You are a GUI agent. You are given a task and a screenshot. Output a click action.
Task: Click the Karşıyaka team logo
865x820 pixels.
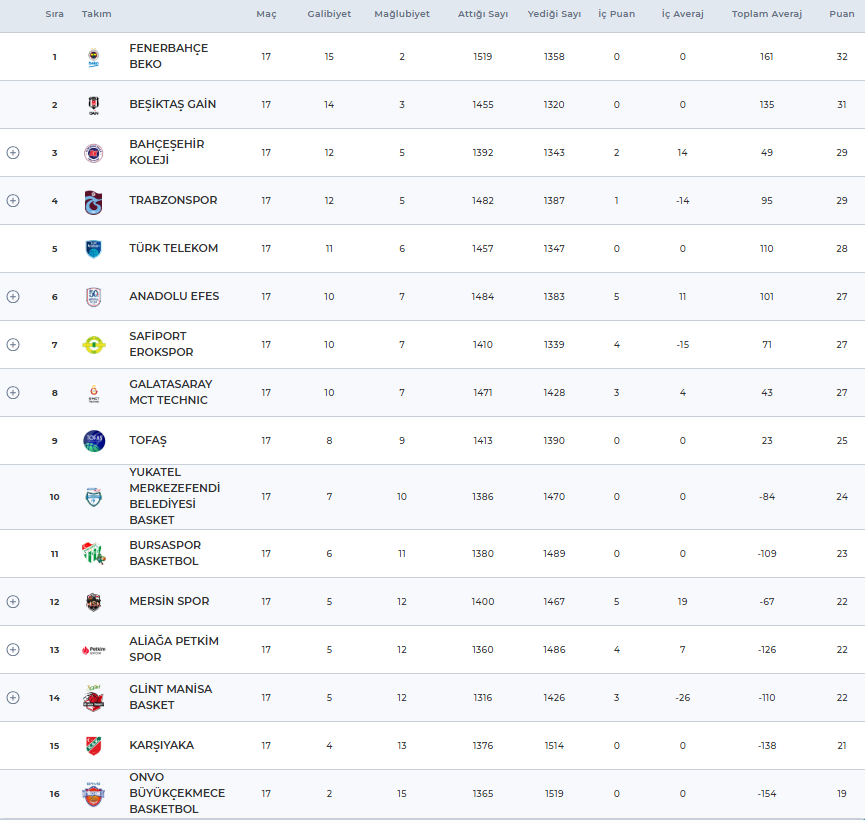(x=93, y=746)
